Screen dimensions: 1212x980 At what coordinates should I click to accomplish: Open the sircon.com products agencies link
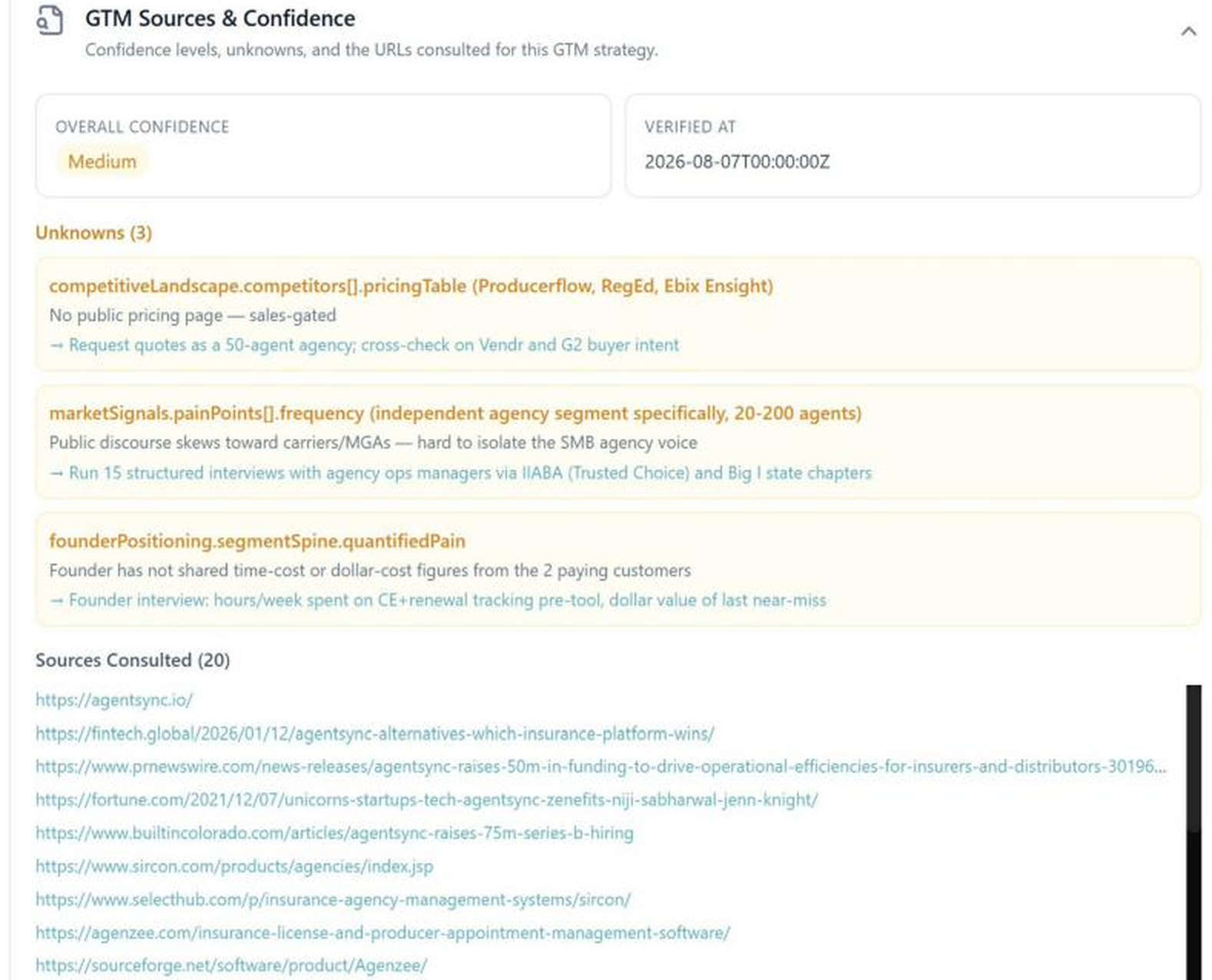point(234,866)
